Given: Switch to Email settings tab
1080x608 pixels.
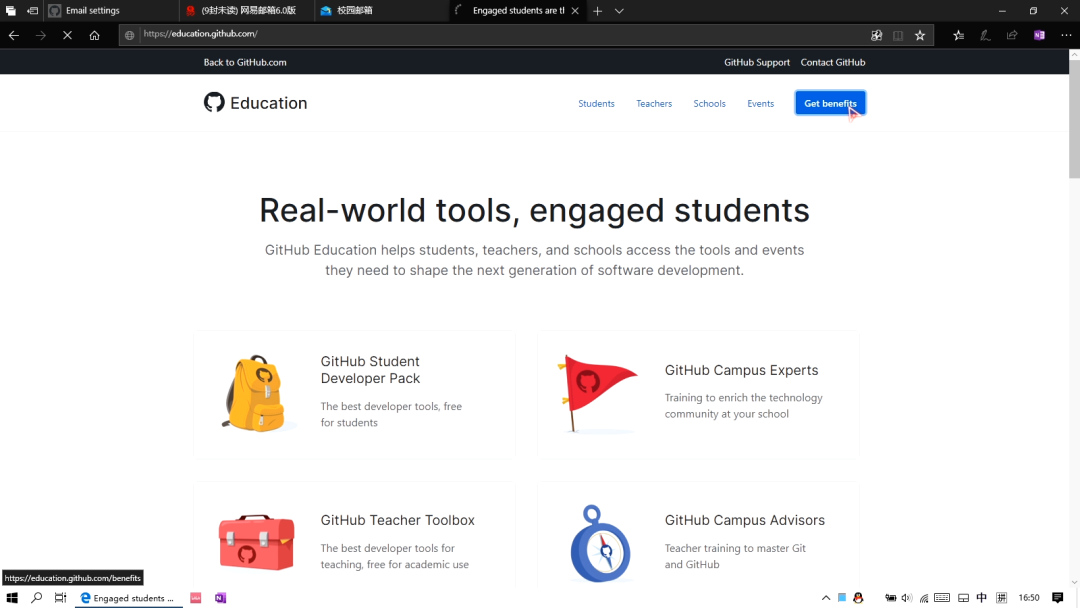Looking at the screenshot, I should tap(111, 10).
